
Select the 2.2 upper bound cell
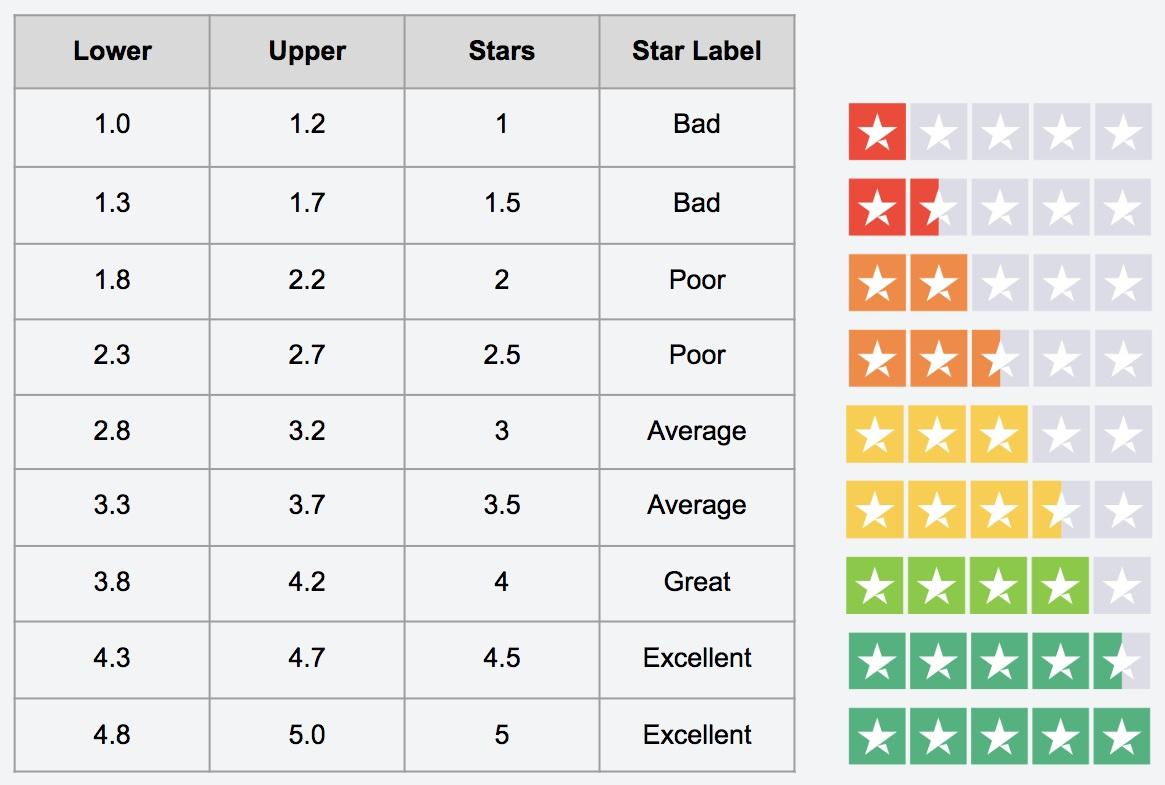click(x=307, y=280)
